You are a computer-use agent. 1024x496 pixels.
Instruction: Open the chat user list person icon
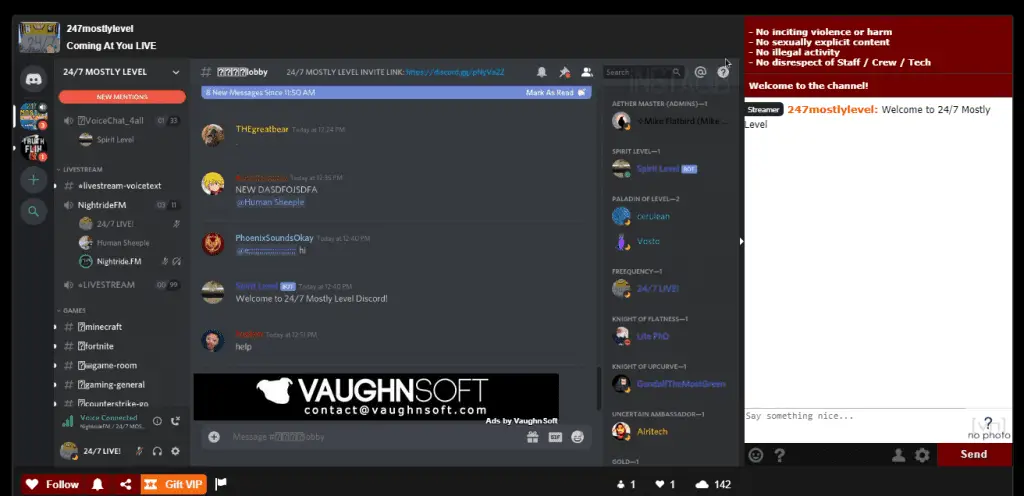tap(899, 456)
